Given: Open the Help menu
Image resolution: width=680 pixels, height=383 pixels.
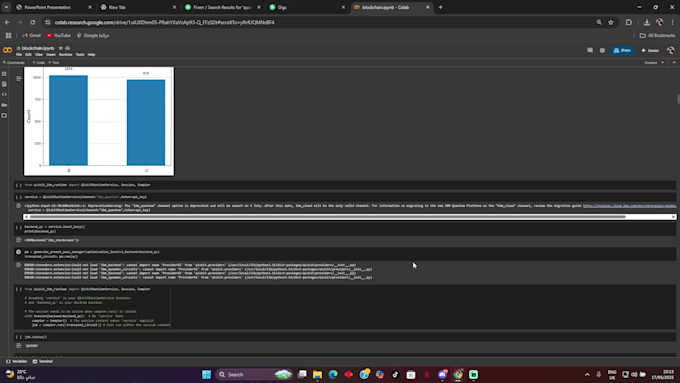Looking at the screenshot, I should 91,55.
